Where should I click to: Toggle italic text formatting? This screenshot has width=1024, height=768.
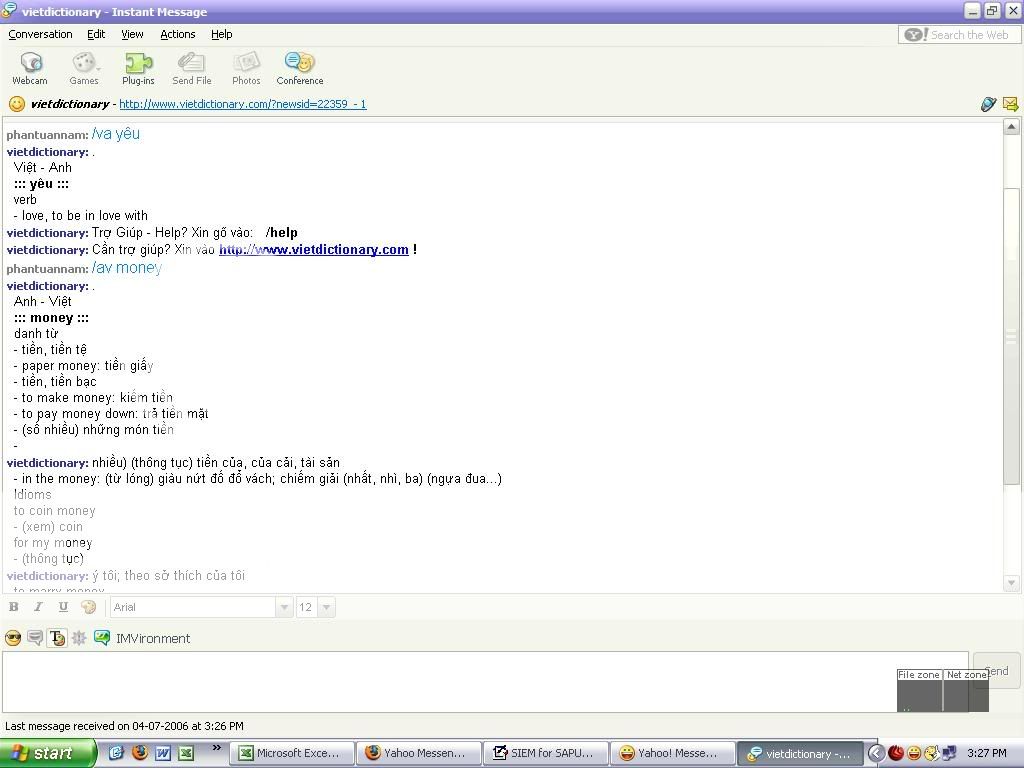[38, 607]
